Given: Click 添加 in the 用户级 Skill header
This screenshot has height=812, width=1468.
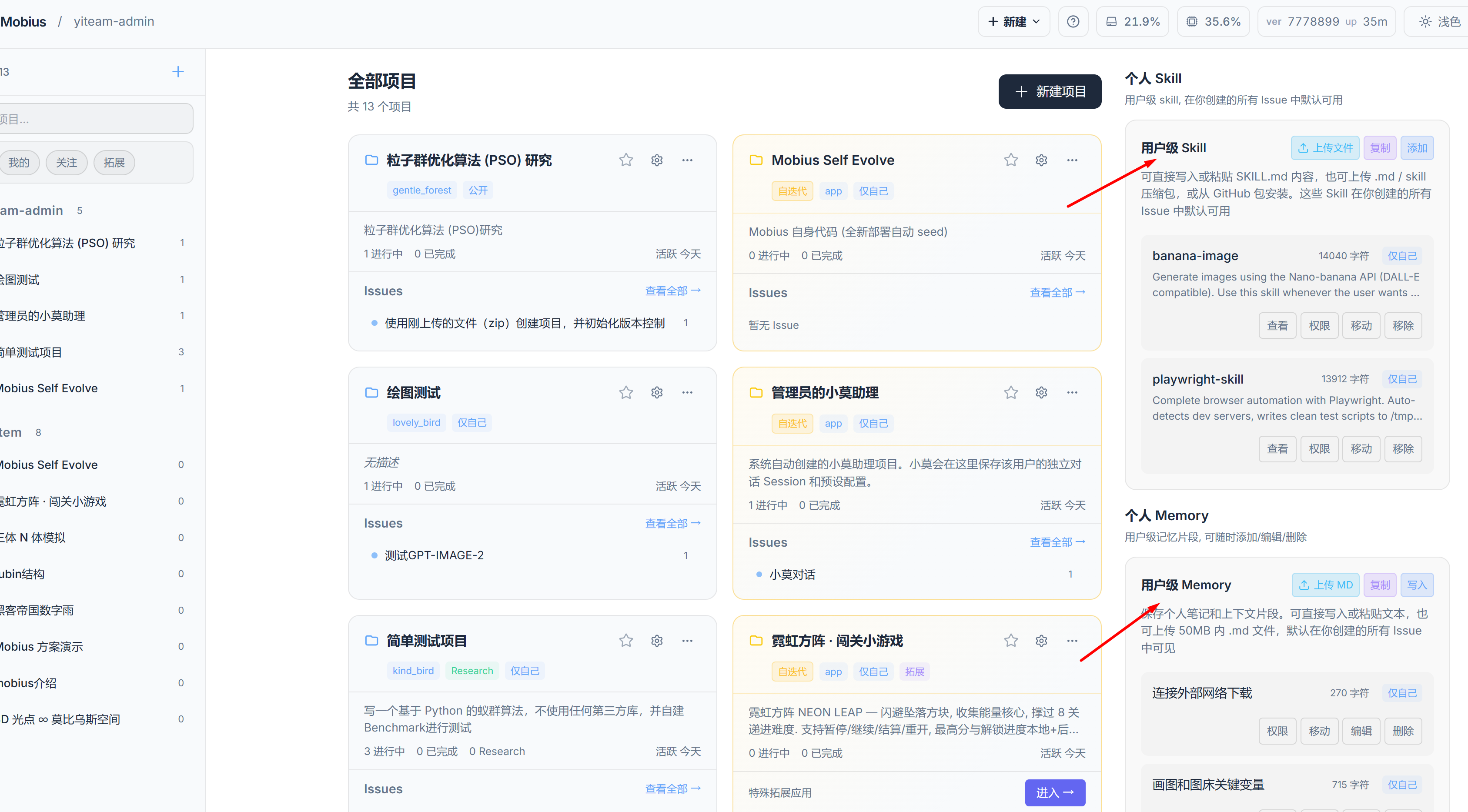Looking at the screenshot, I should (x=1417, y=148).
